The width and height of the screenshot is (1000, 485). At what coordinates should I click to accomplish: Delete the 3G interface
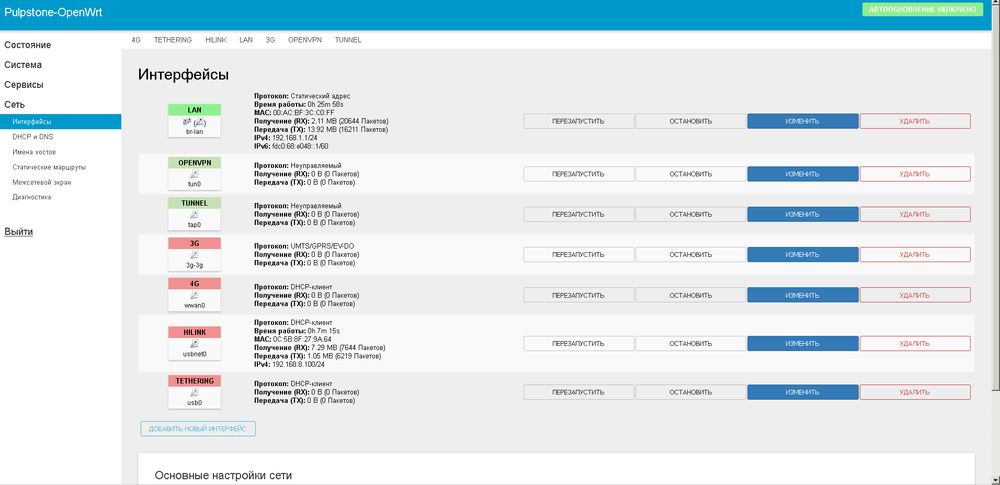[915, 255]
